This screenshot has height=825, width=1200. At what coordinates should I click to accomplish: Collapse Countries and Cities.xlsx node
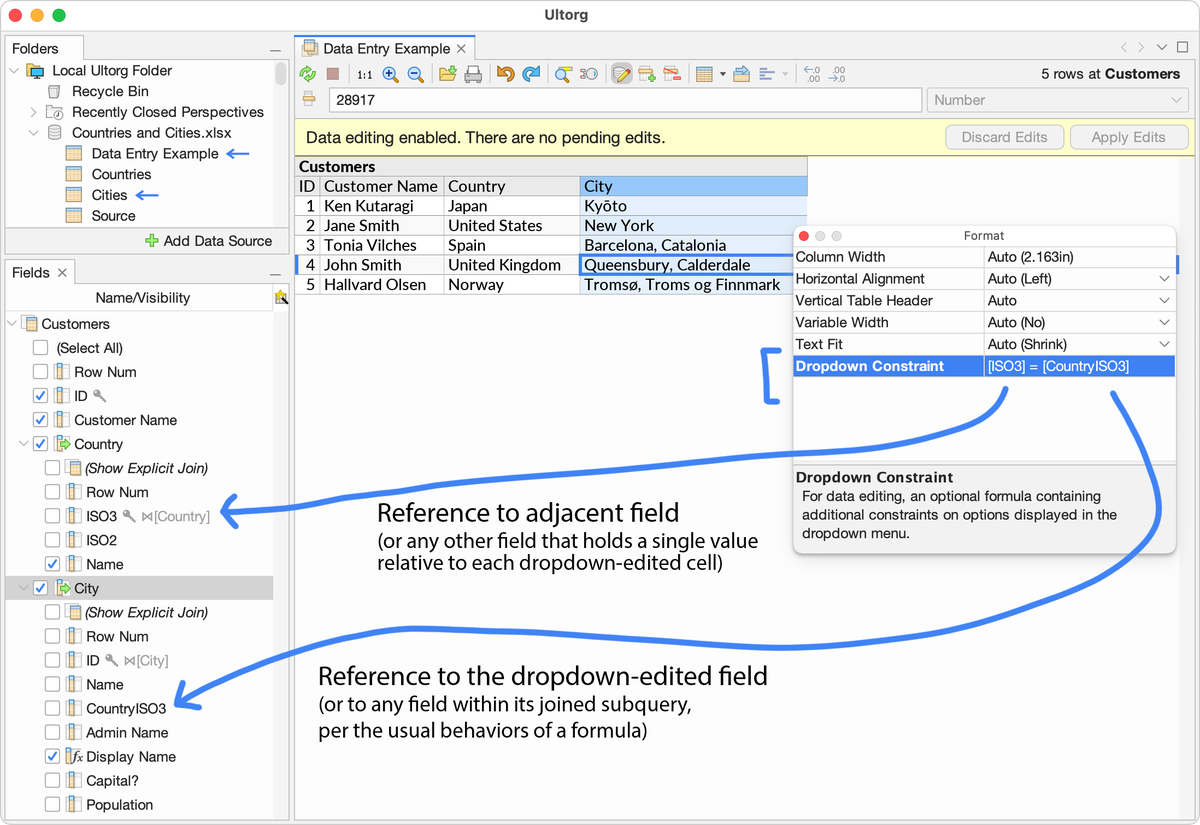[33, 133]
